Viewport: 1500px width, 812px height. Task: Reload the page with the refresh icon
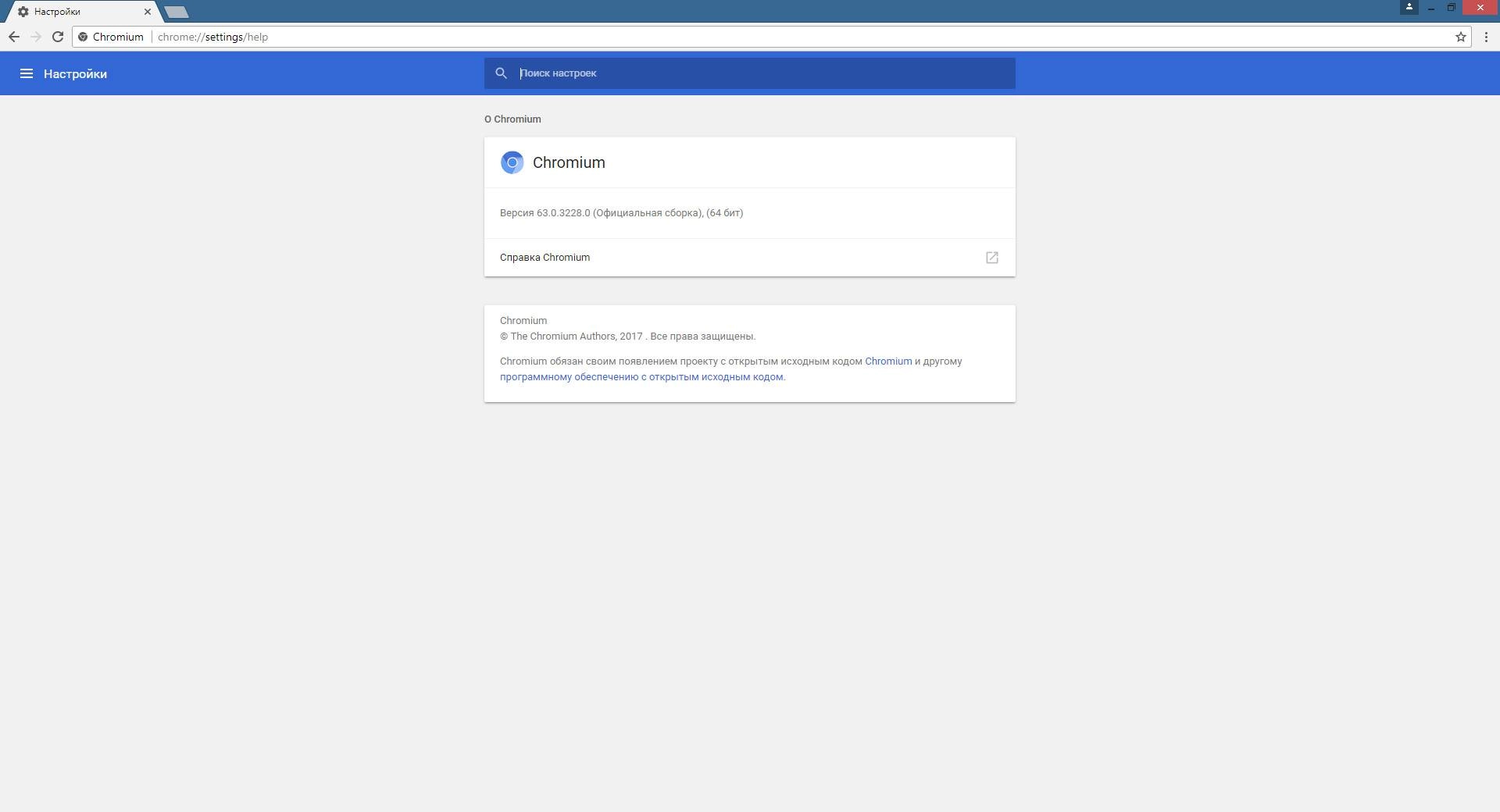tap(58, 37)
